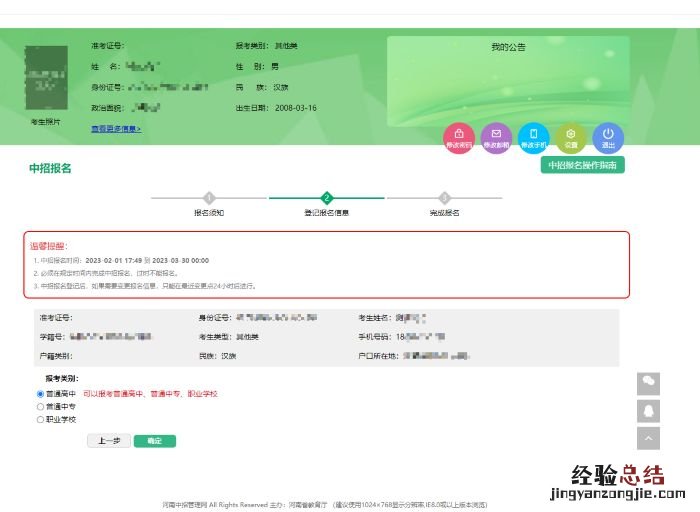Click step 3 完成报名 in progress bar

[x=444, y=198]
